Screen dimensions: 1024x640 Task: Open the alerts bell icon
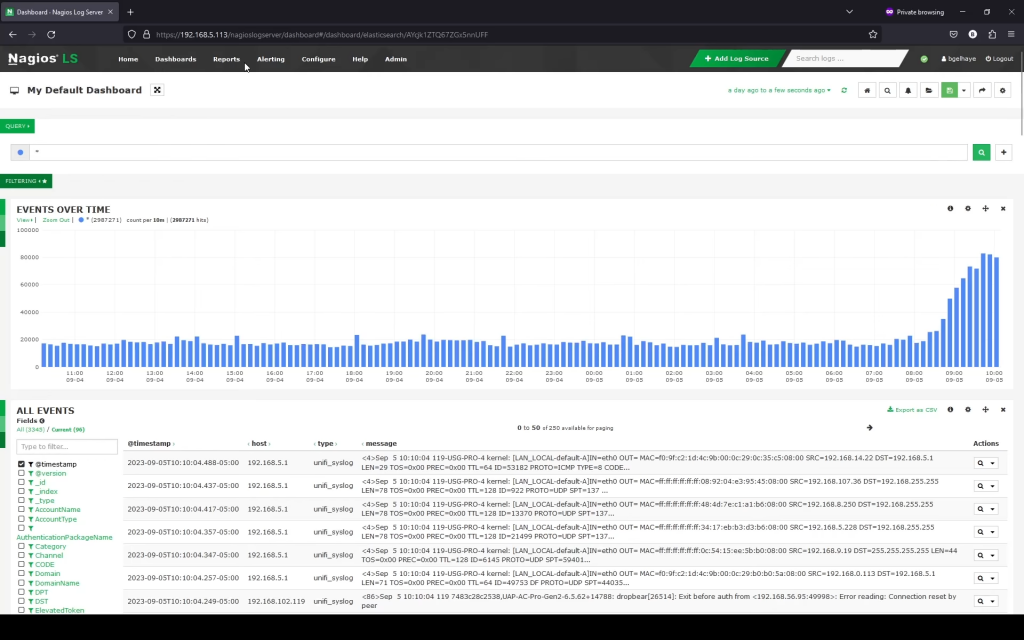click(x=907, y=90)
